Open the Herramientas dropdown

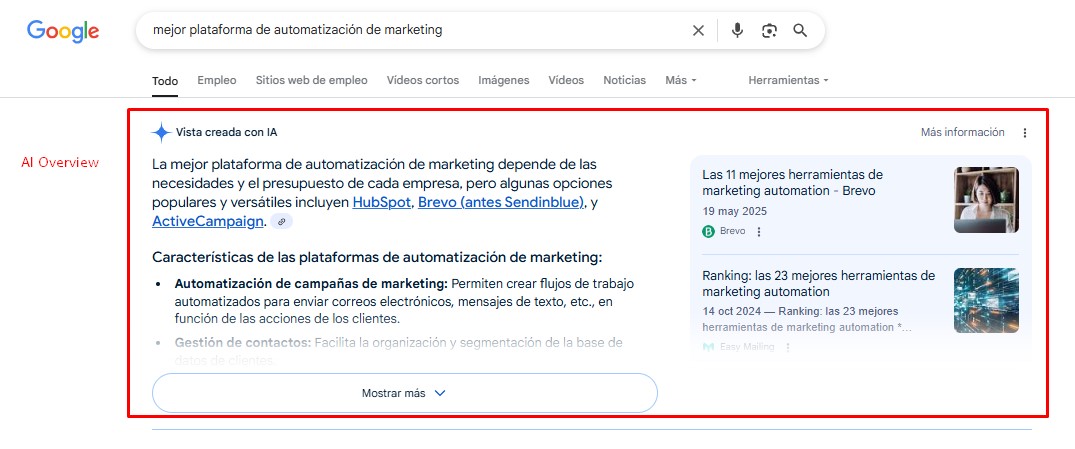point(788,80)
